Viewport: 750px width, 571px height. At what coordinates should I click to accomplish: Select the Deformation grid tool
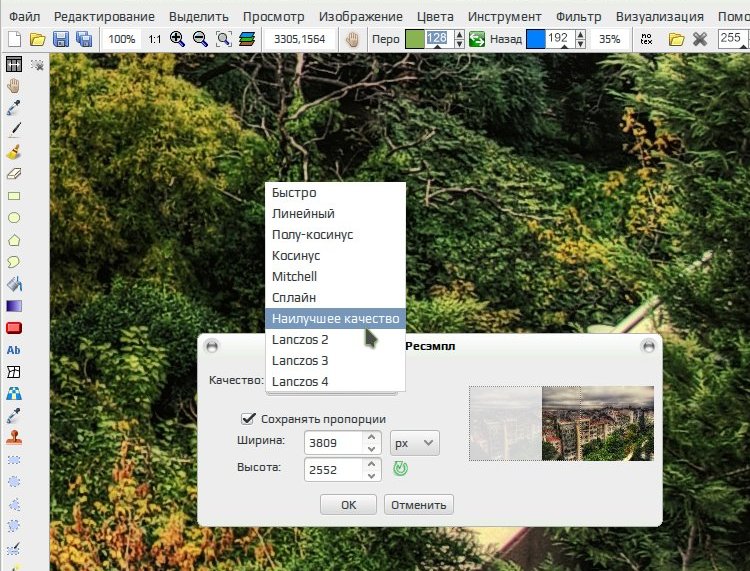click(14, 372)
